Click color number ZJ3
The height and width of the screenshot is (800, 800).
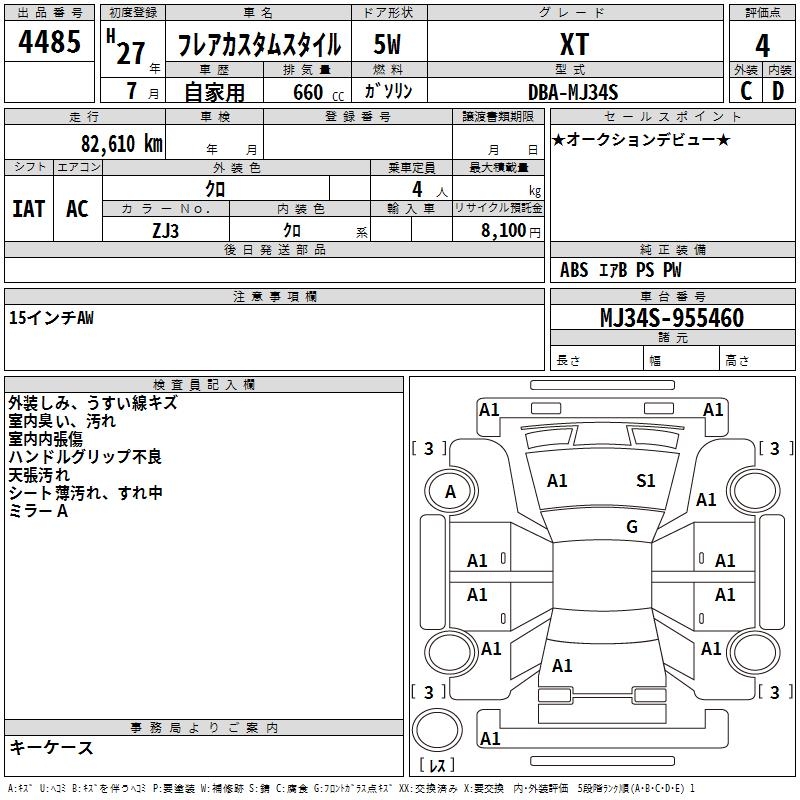pos(165,231)
